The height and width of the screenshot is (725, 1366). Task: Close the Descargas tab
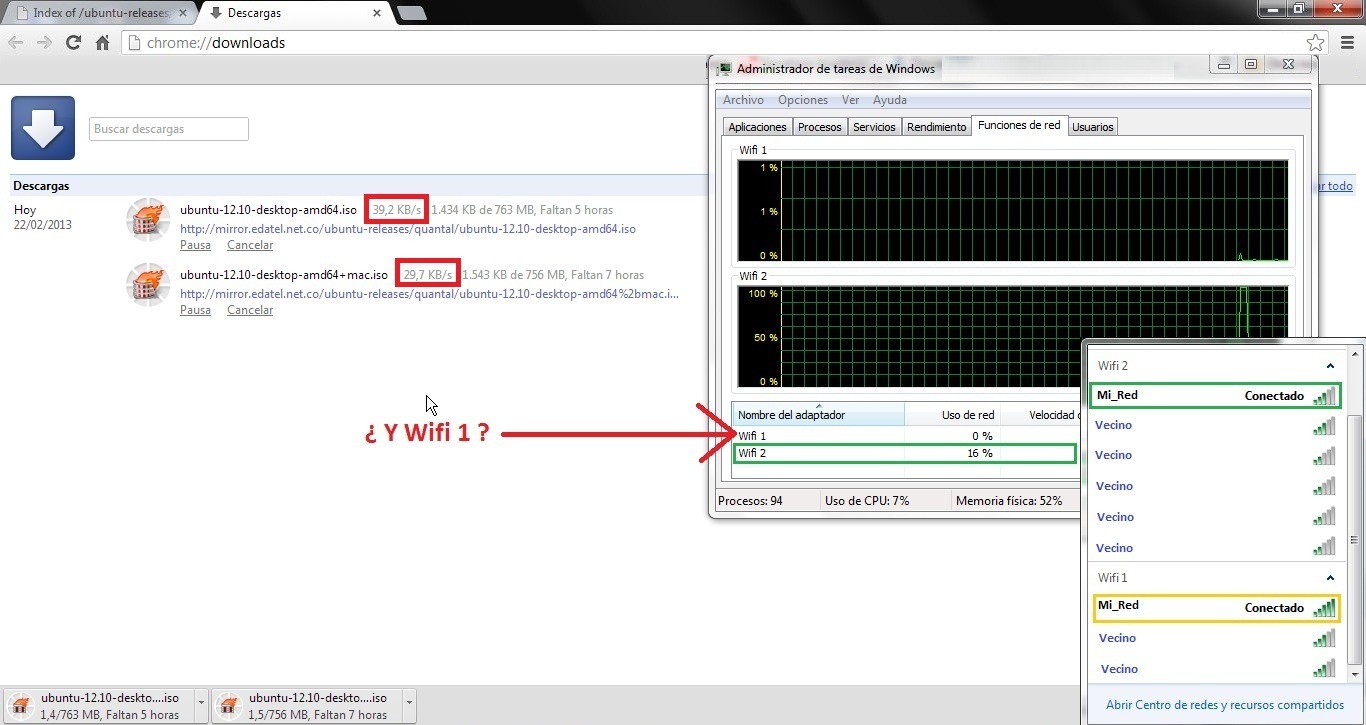click(377, 13)
